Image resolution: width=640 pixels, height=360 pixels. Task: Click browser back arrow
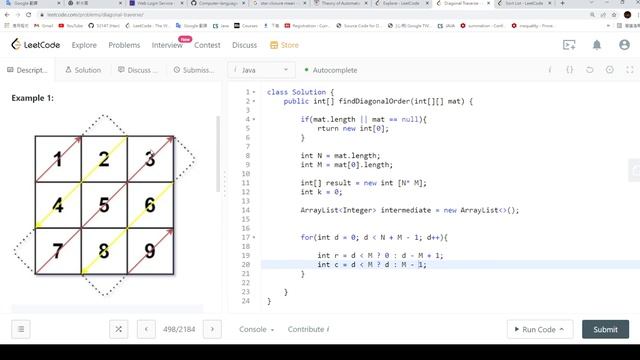[7, 15]
